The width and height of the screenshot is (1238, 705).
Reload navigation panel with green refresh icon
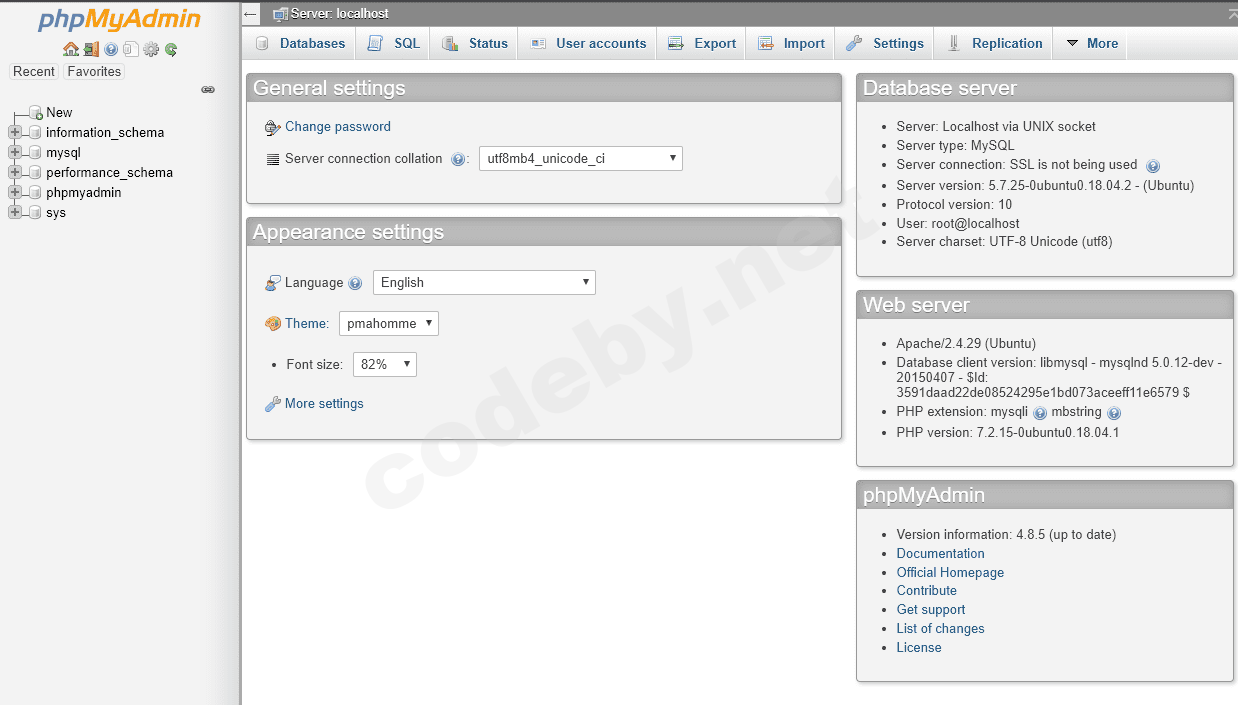click(171, 49)
